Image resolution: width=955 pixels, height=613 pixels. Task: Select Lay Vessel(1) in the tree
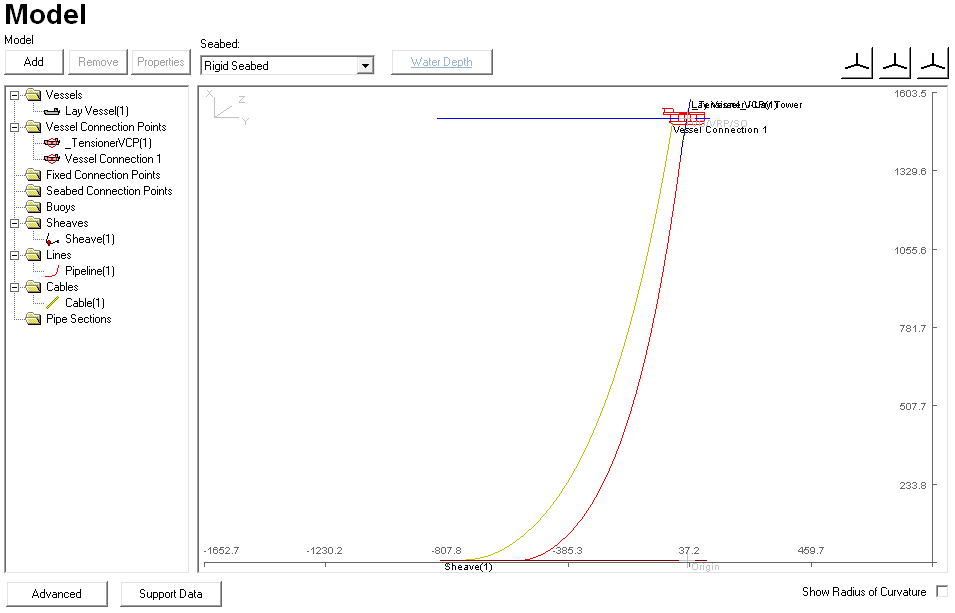pos(96,111)
